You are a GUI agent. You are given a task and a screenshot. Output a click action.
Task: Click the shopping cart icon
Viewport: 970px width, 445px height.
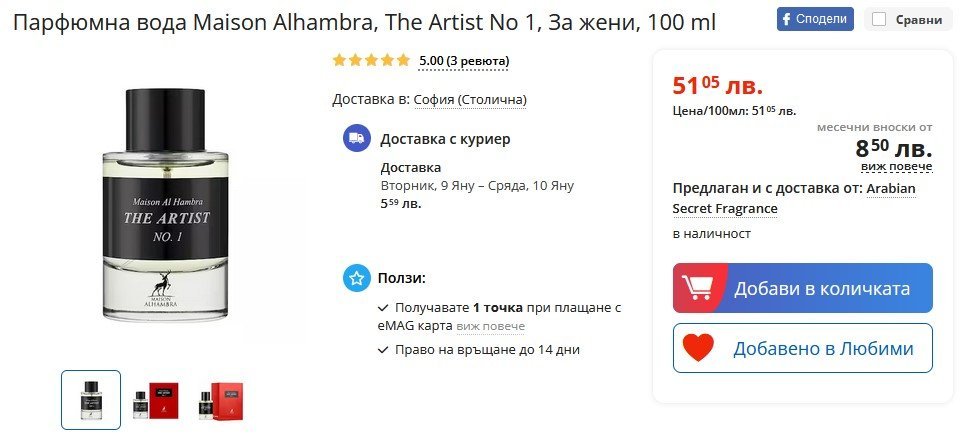click(696, 289)
